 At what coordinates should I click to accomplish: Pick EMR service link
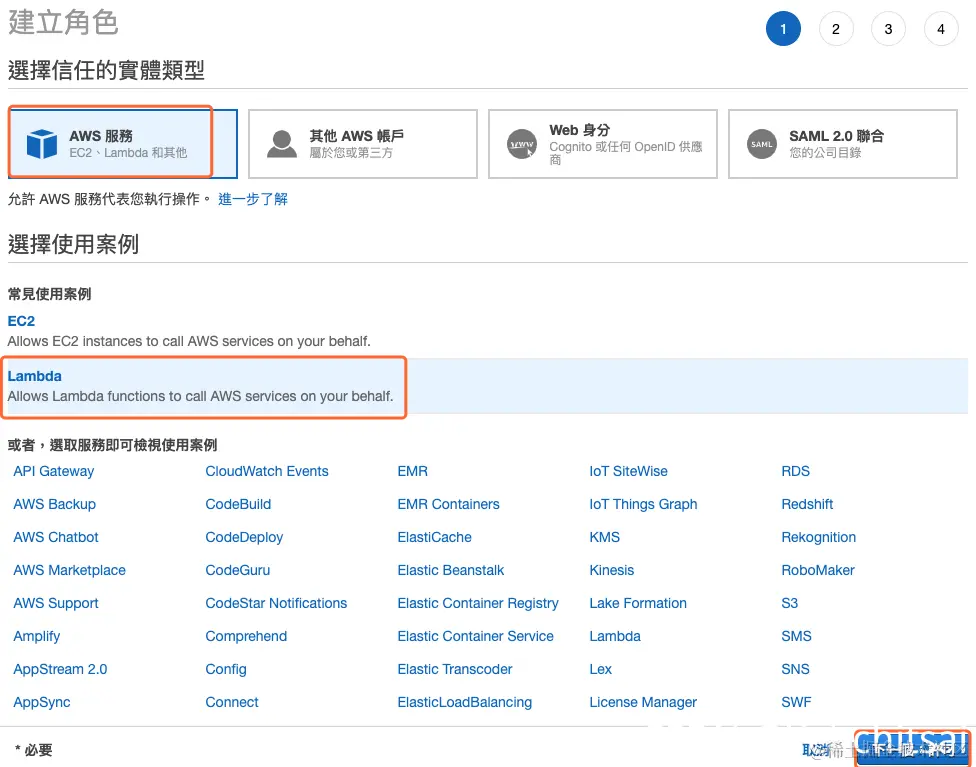click(x=413, y=471)
